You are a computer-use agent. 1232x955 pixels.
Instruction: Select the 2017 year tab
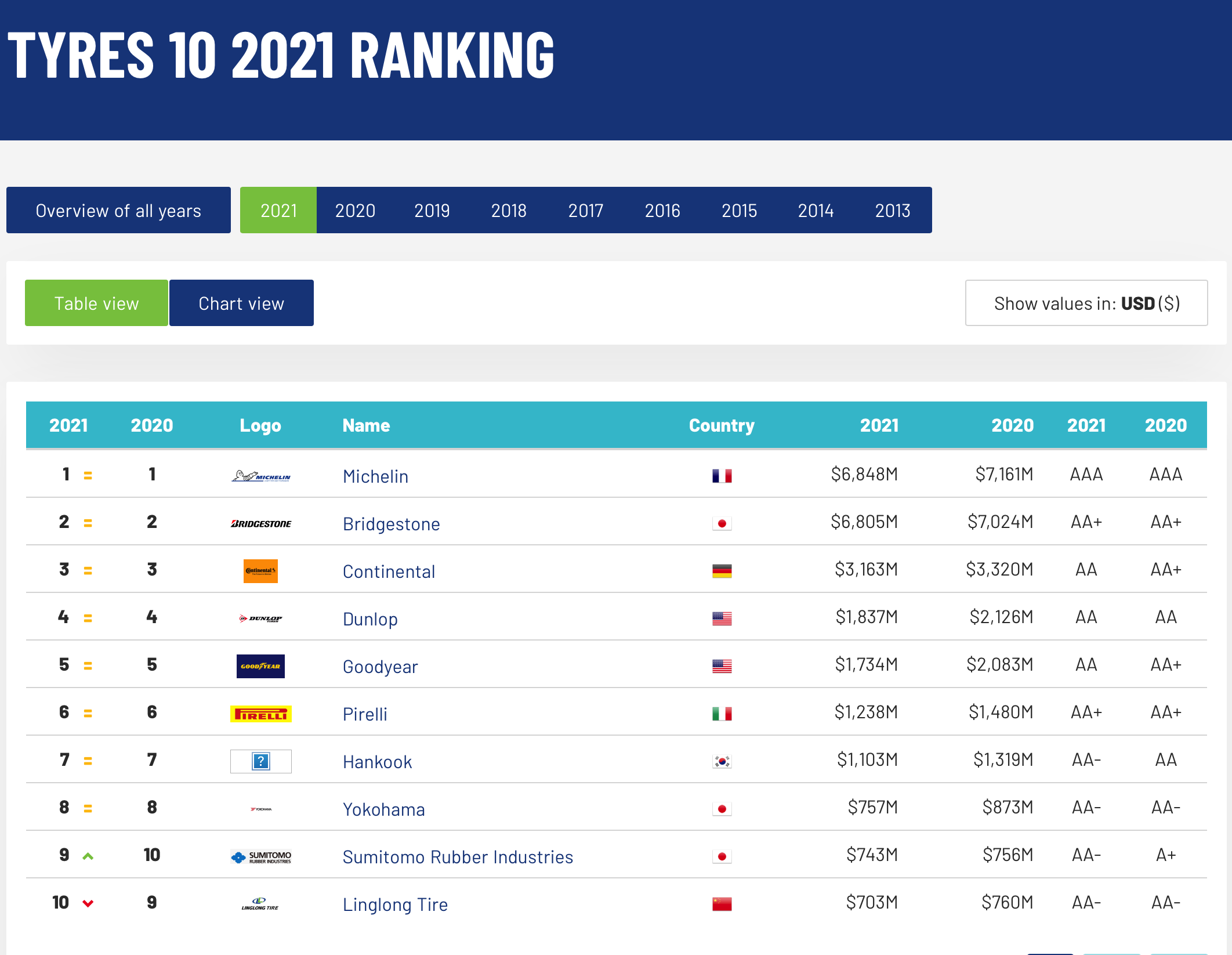(x=586, y=210)
